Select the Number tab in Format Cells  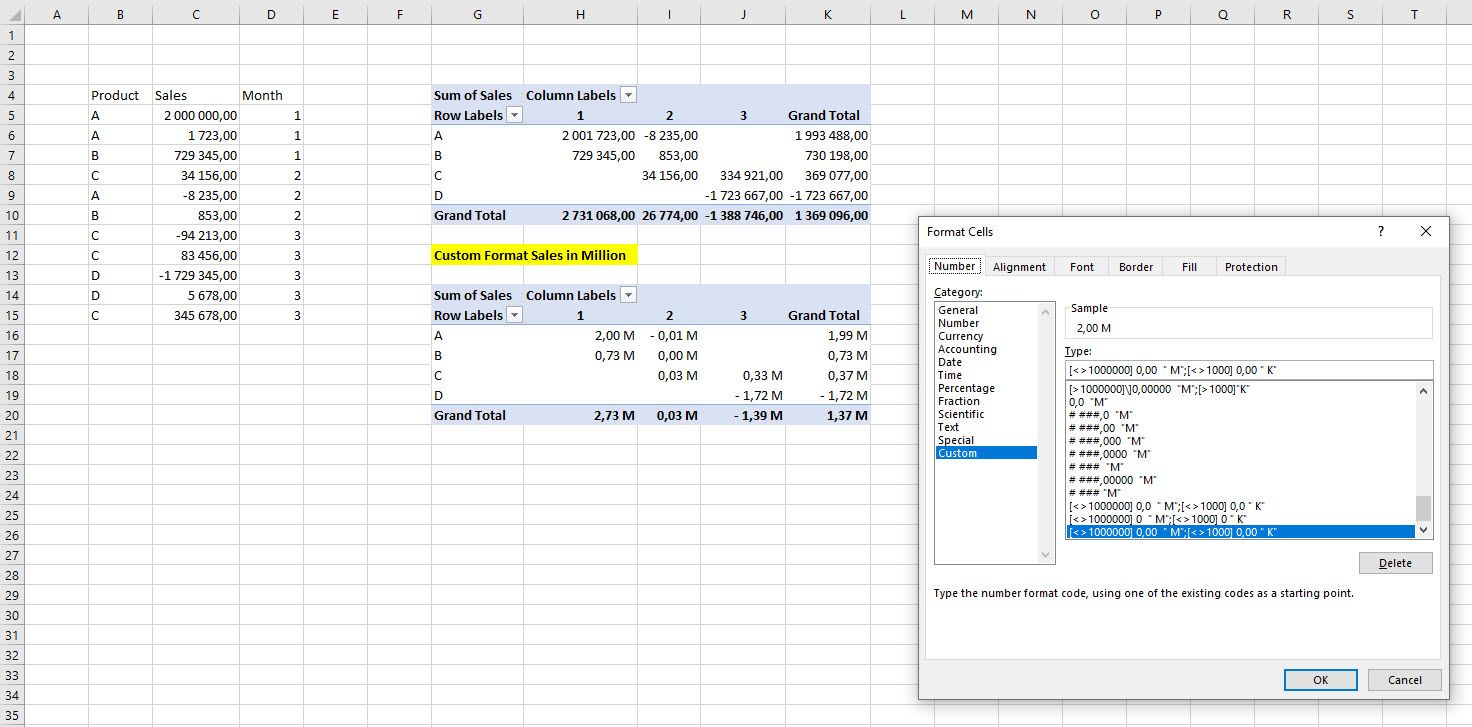coord(954,266)
